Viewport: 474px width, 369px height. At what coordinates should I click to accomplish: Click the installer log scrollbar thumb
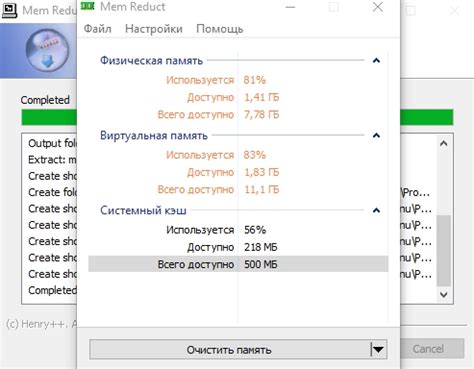[444, 250]
